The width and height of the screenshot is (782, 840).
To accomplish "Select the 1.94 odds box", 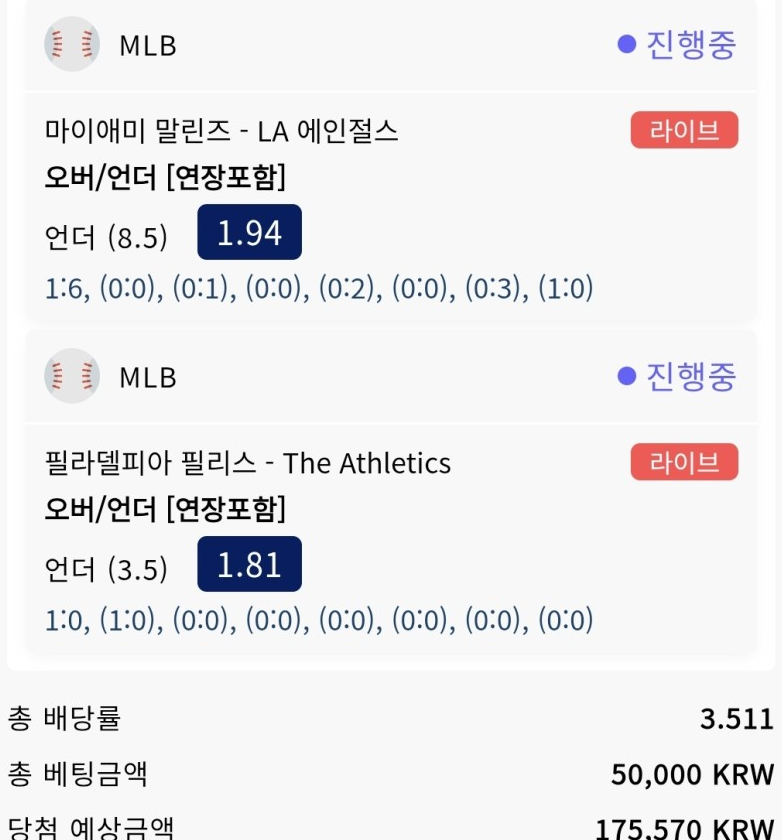I will pos(250,232).
